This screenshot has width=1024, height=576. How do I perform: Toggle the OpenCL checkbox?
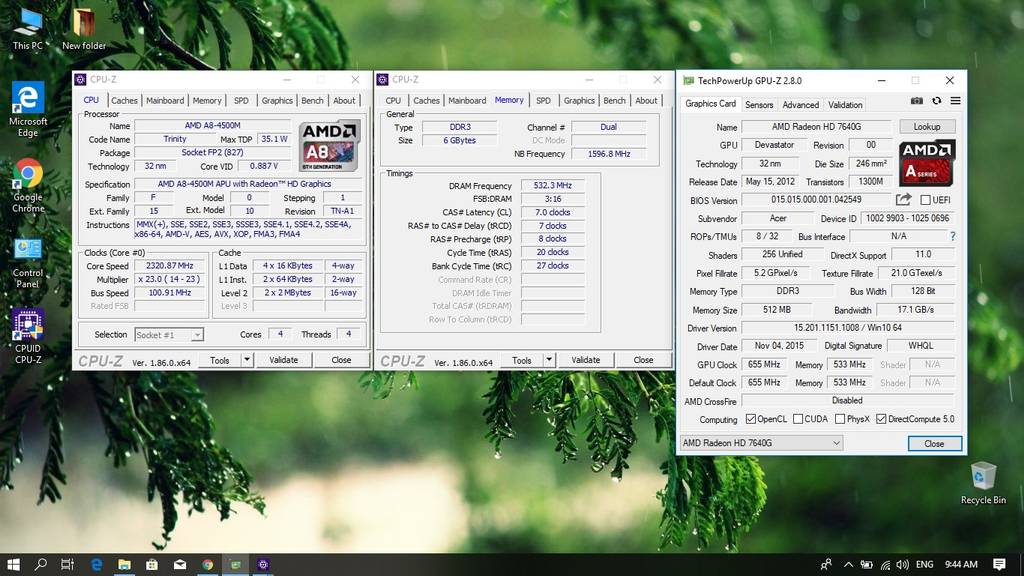[751, 419]
